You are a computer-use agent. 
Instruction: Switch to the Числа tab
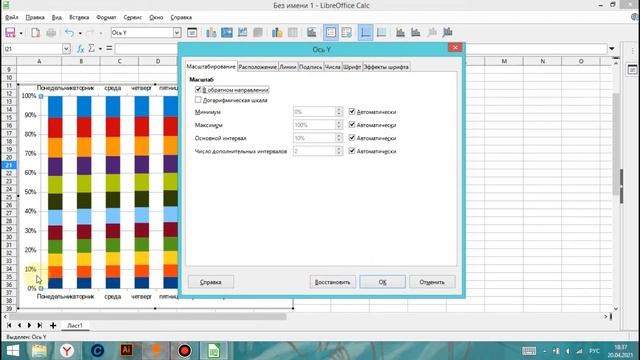click(333, 67)
